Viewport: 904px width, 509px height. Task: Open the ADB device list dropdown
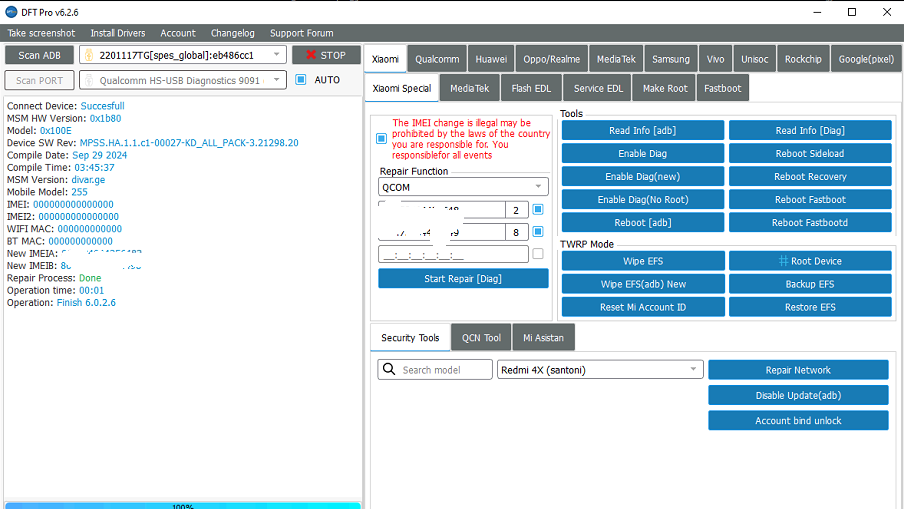277,55
